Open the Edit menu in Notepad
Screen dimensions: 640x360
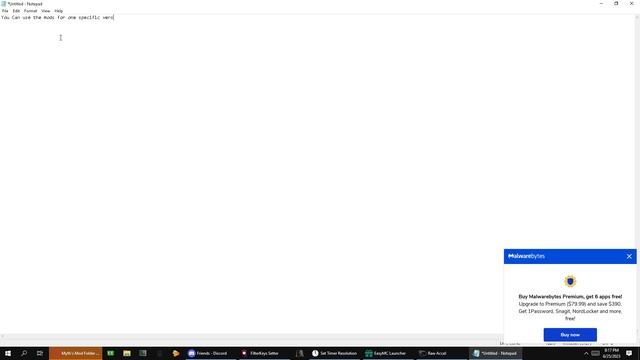tap(16, 11)
